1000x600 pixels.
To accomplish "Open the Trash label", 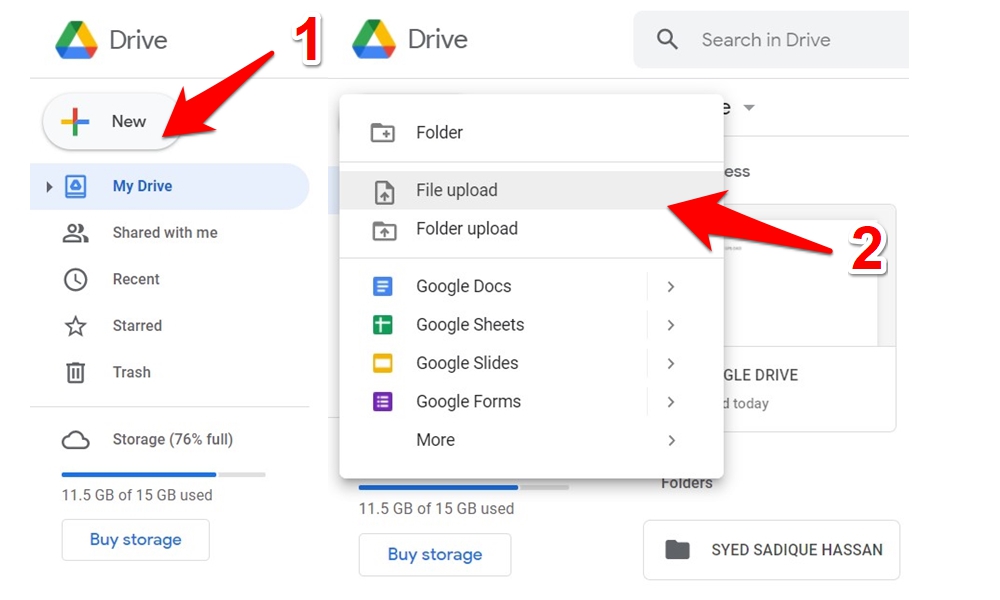I will (131, 372).
